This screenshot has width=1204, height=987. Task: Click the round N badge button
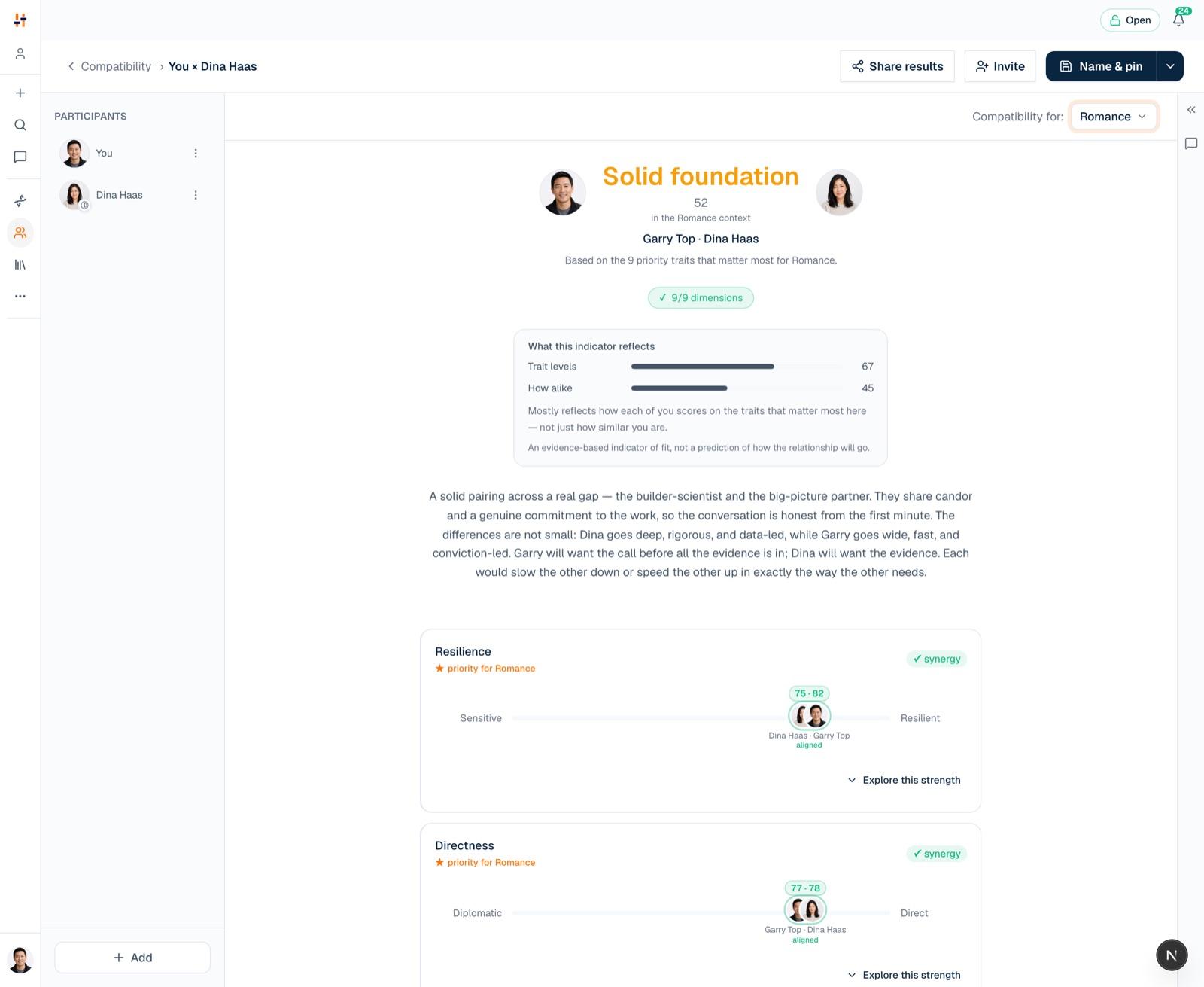1172,955
